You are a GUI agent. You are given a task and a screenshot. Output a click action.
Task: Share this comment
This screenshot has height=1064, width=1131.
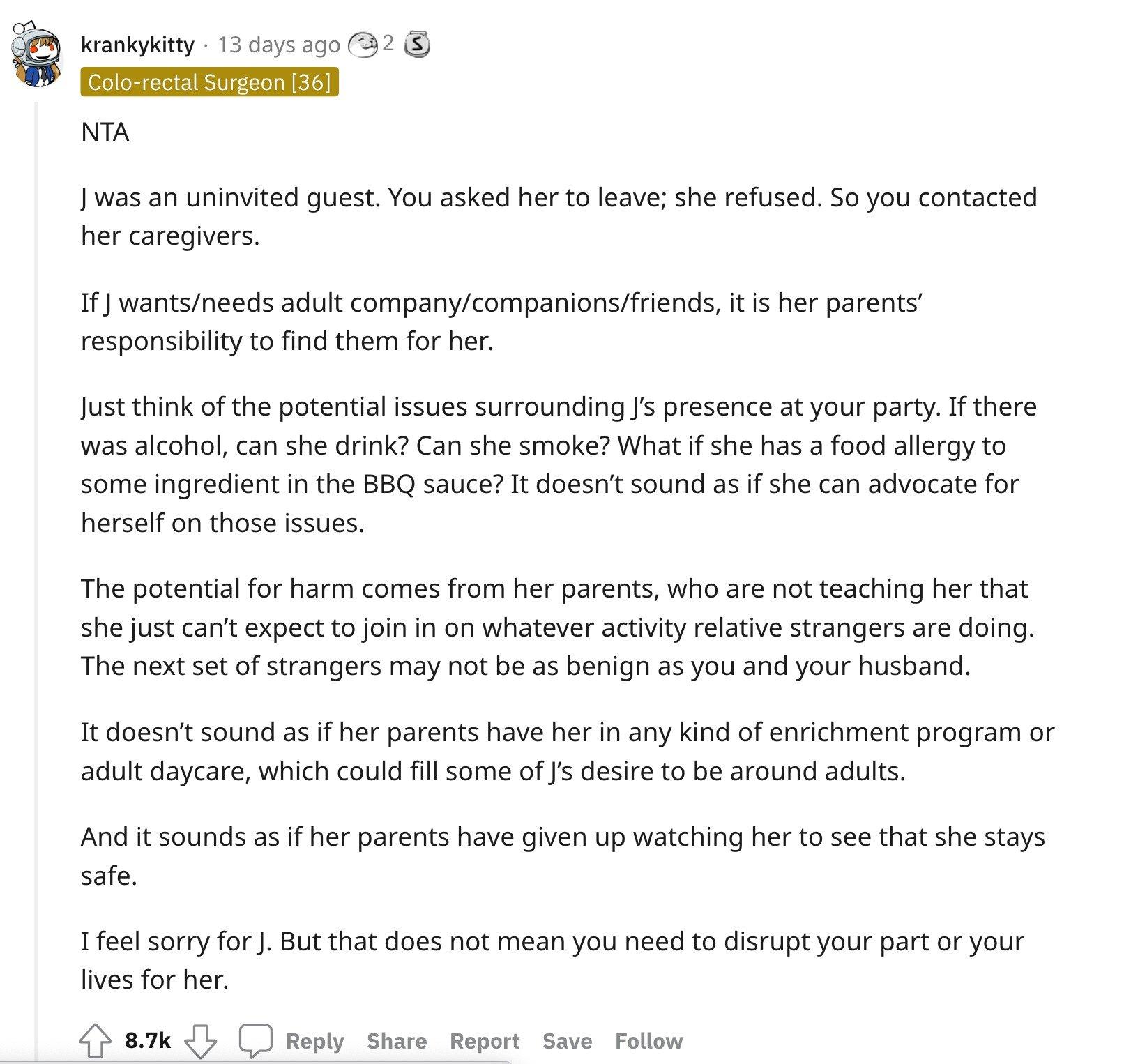[x=397, y=1041]
